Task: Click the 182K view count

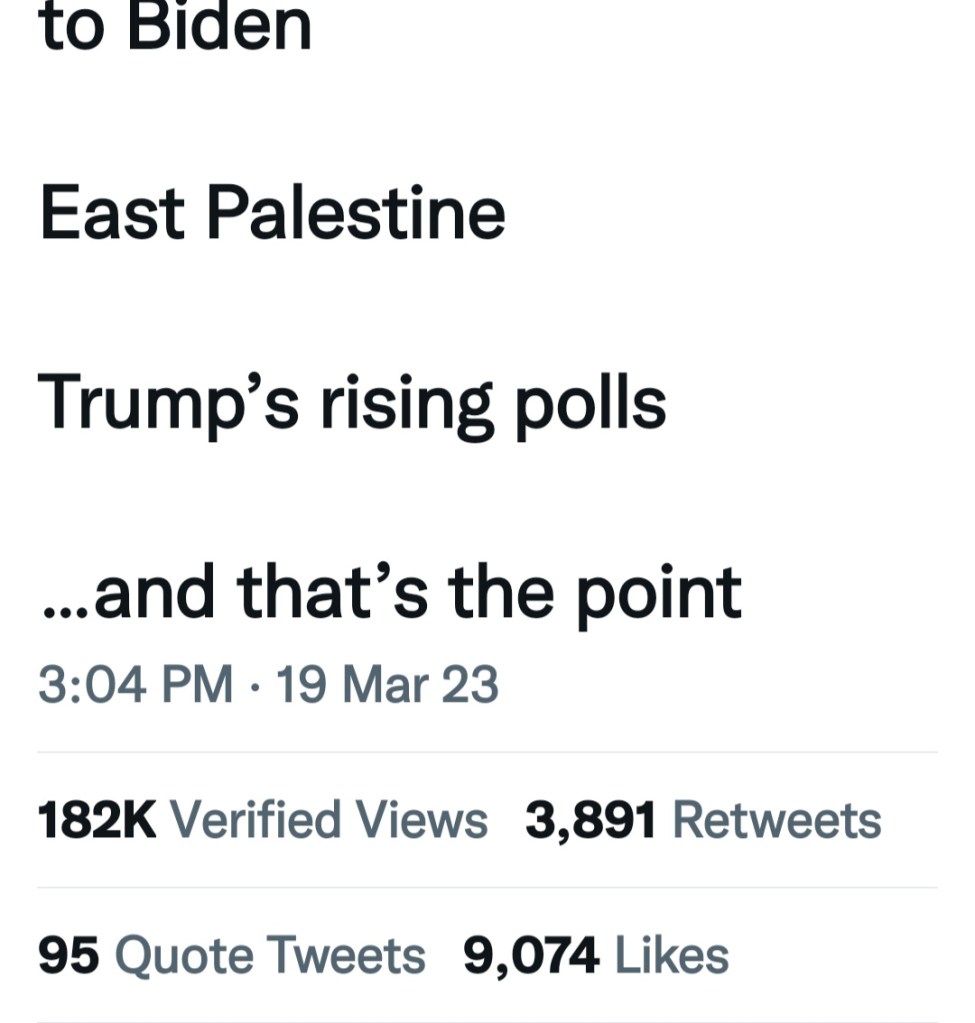Action: pyautogui.click(x=97, y=821)
